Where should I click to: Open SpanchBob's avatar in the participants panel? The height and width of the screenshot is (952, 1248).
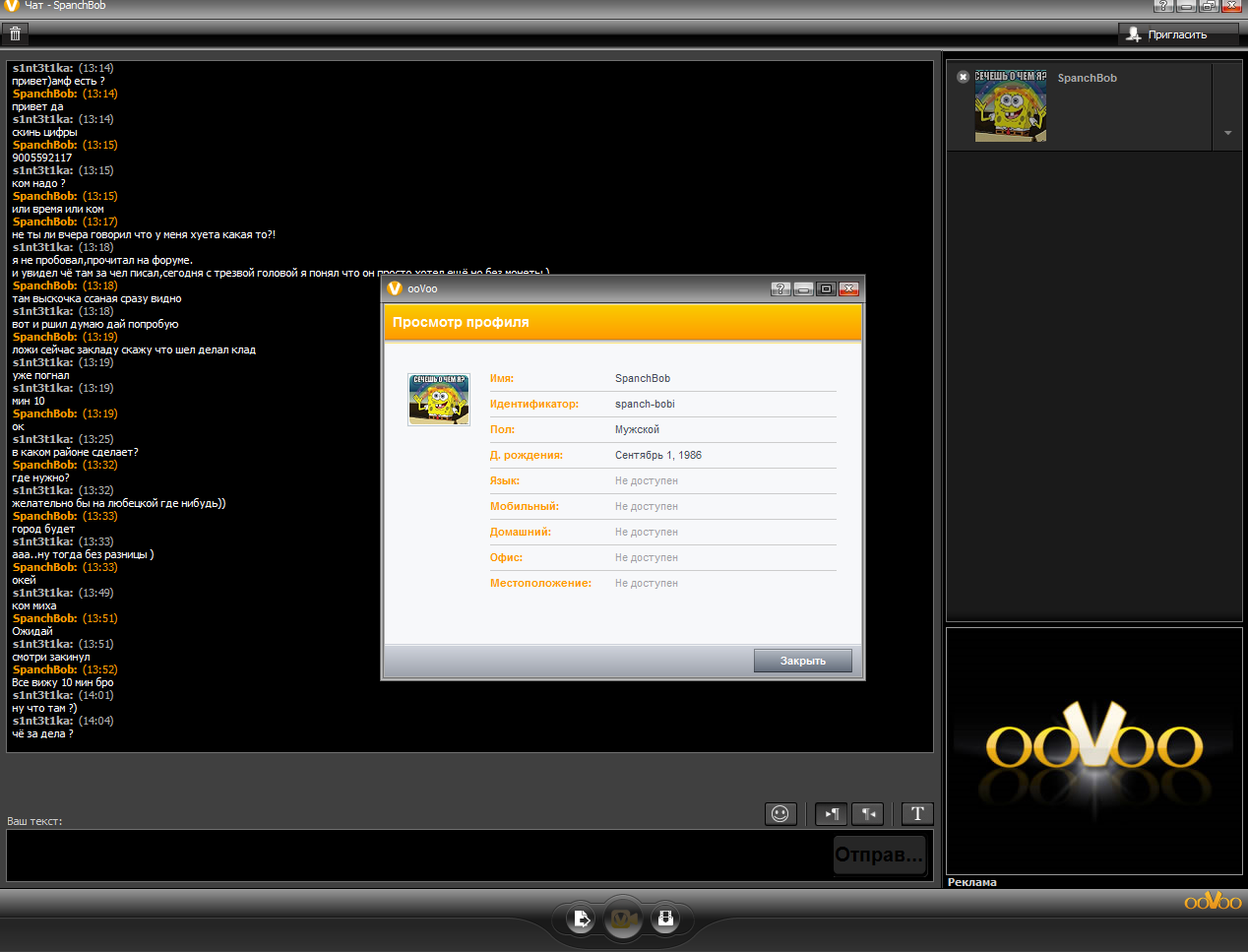click(x=1011, y=105)
